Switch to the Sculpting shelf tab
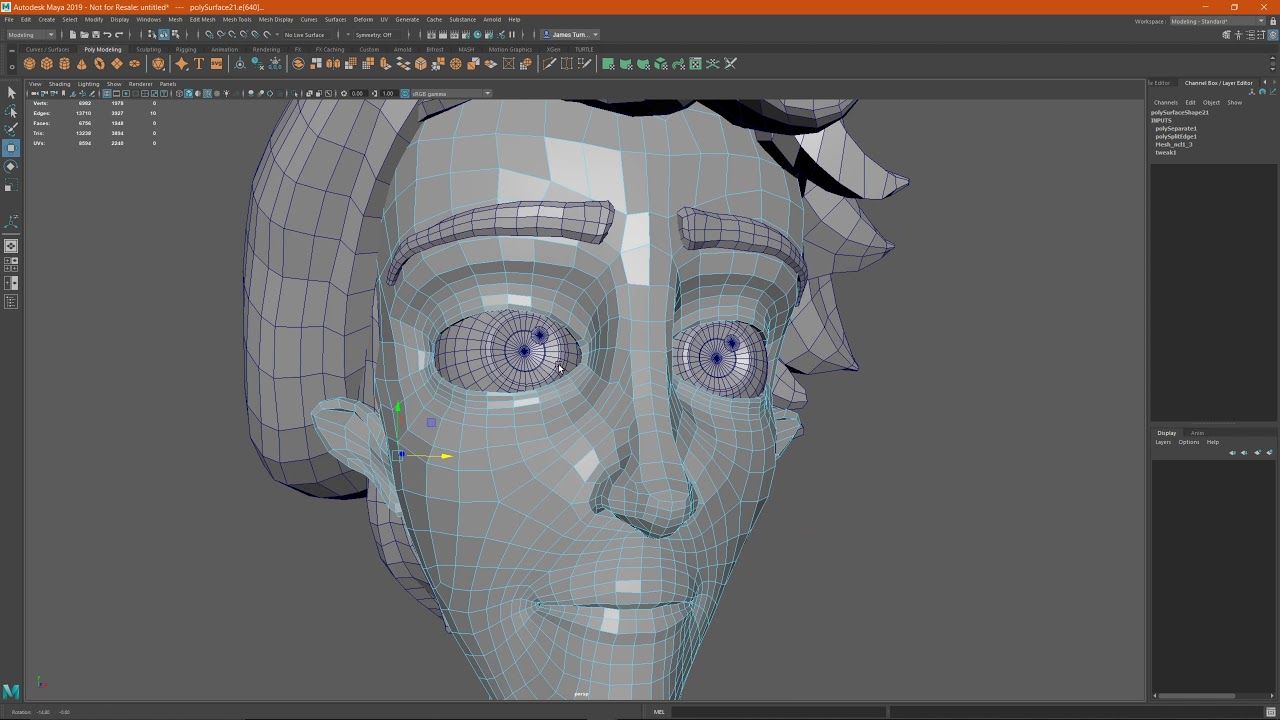The height and width of the screenshot is (720, 1280). [149, 49]
